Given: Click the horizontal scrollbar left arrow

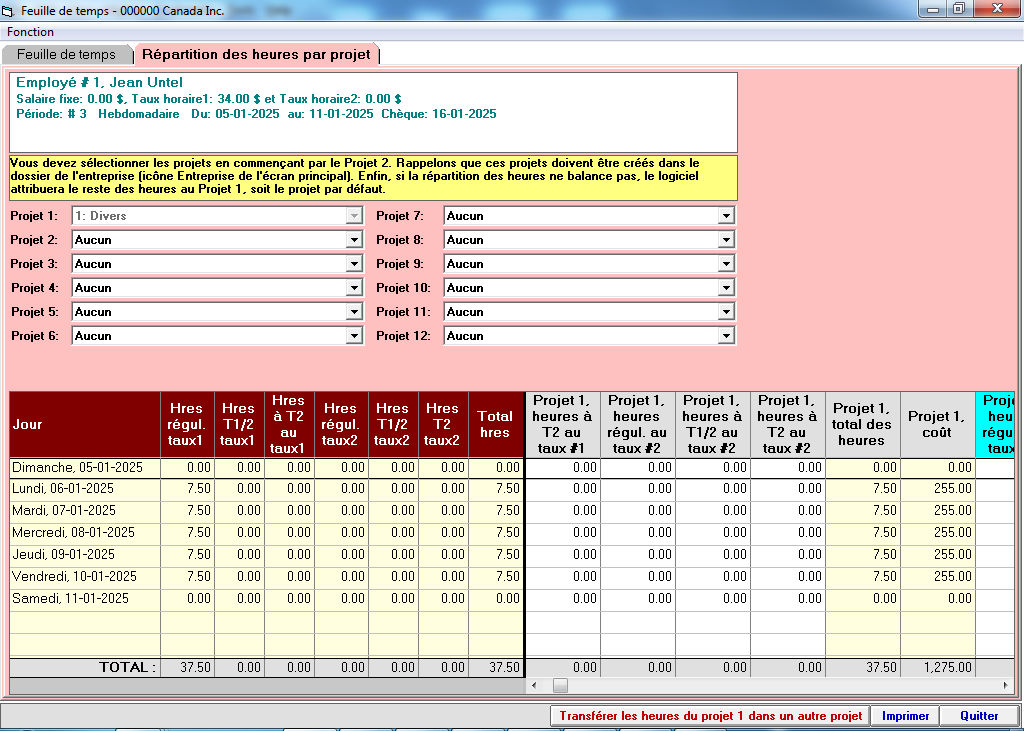Looking at the screenshot, I should [536, 686].
